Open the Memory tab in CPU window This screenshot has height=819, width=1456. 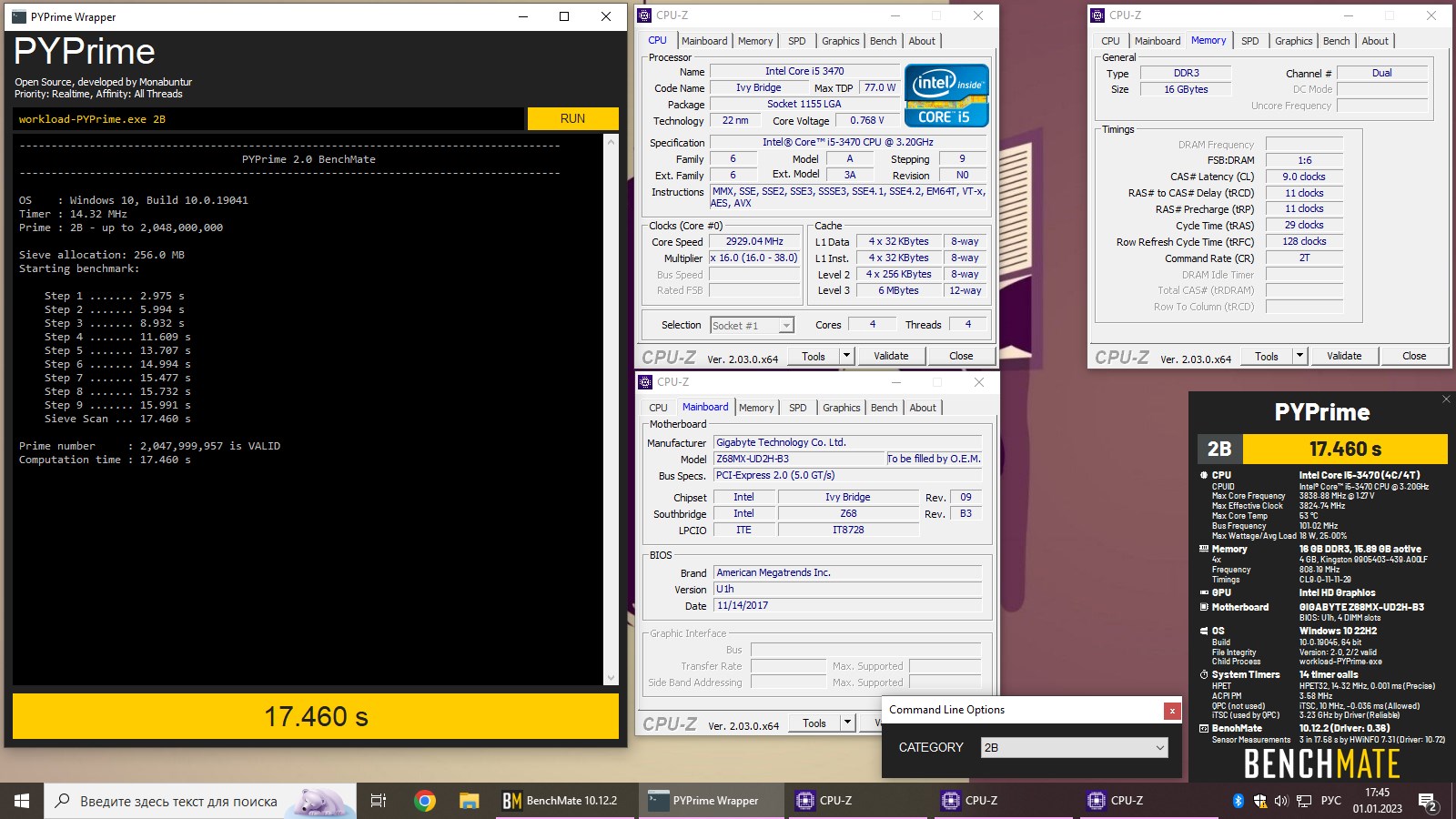[x=755, y=41]
